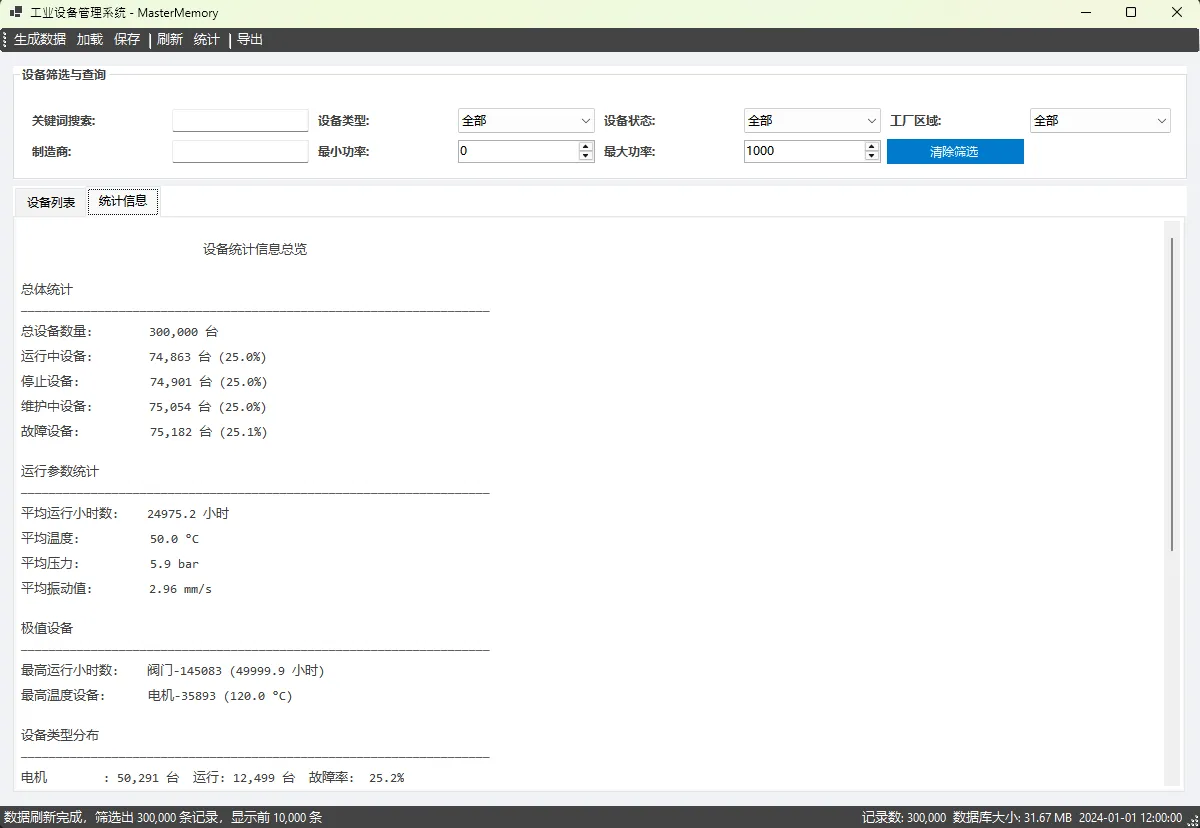The image size is (1200, 828).
Task: Increase 最小功率 with up arrow
Action: (x=586, y=146)
